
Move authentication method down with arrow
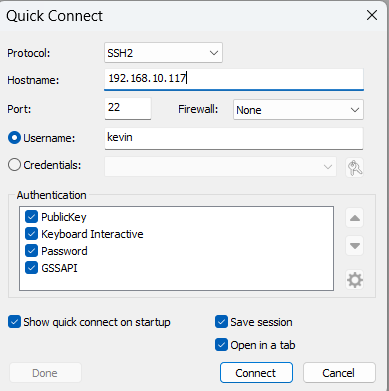[355, 246]
